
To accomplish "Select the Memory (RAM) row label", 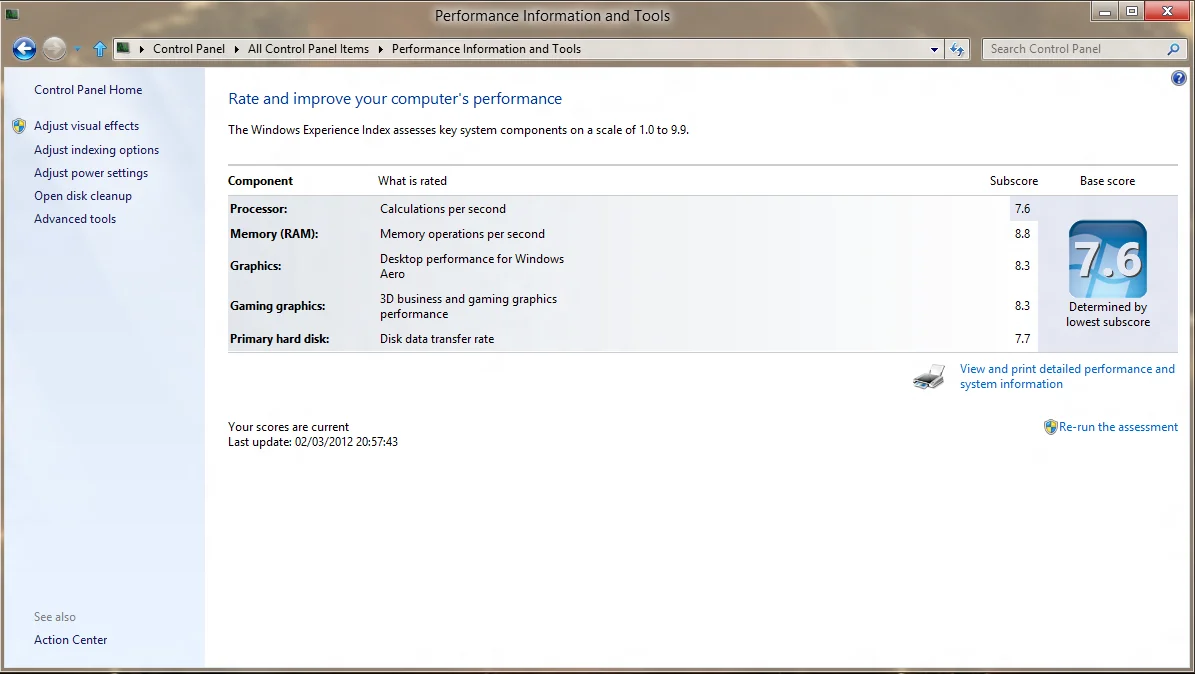I will click(x=274, y=234).
